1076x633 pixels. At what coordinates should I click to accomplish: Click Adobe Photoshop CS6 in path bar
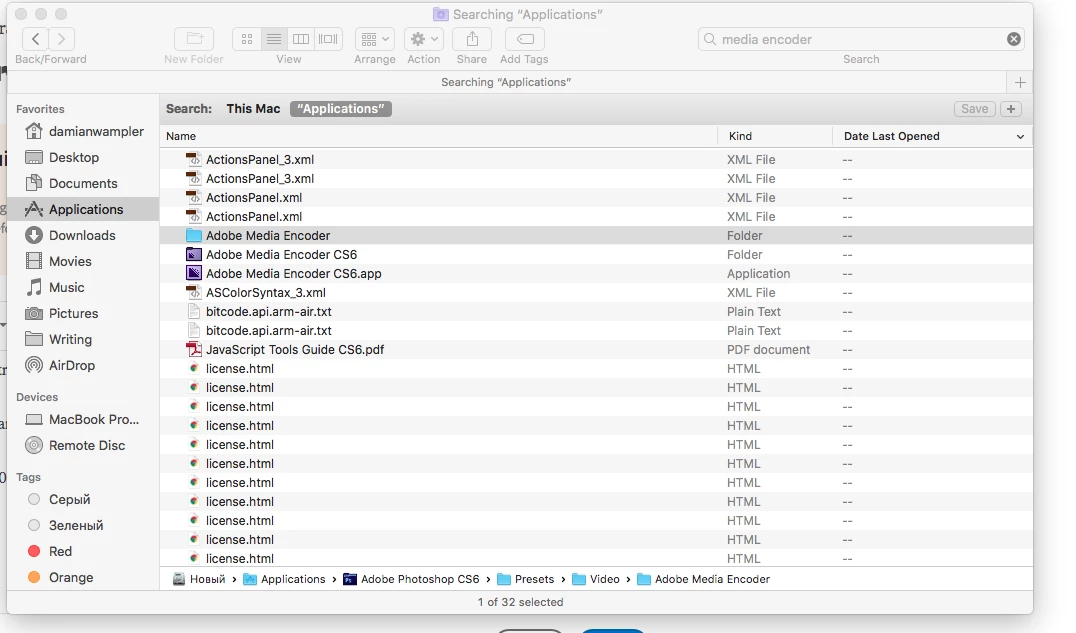411,579
